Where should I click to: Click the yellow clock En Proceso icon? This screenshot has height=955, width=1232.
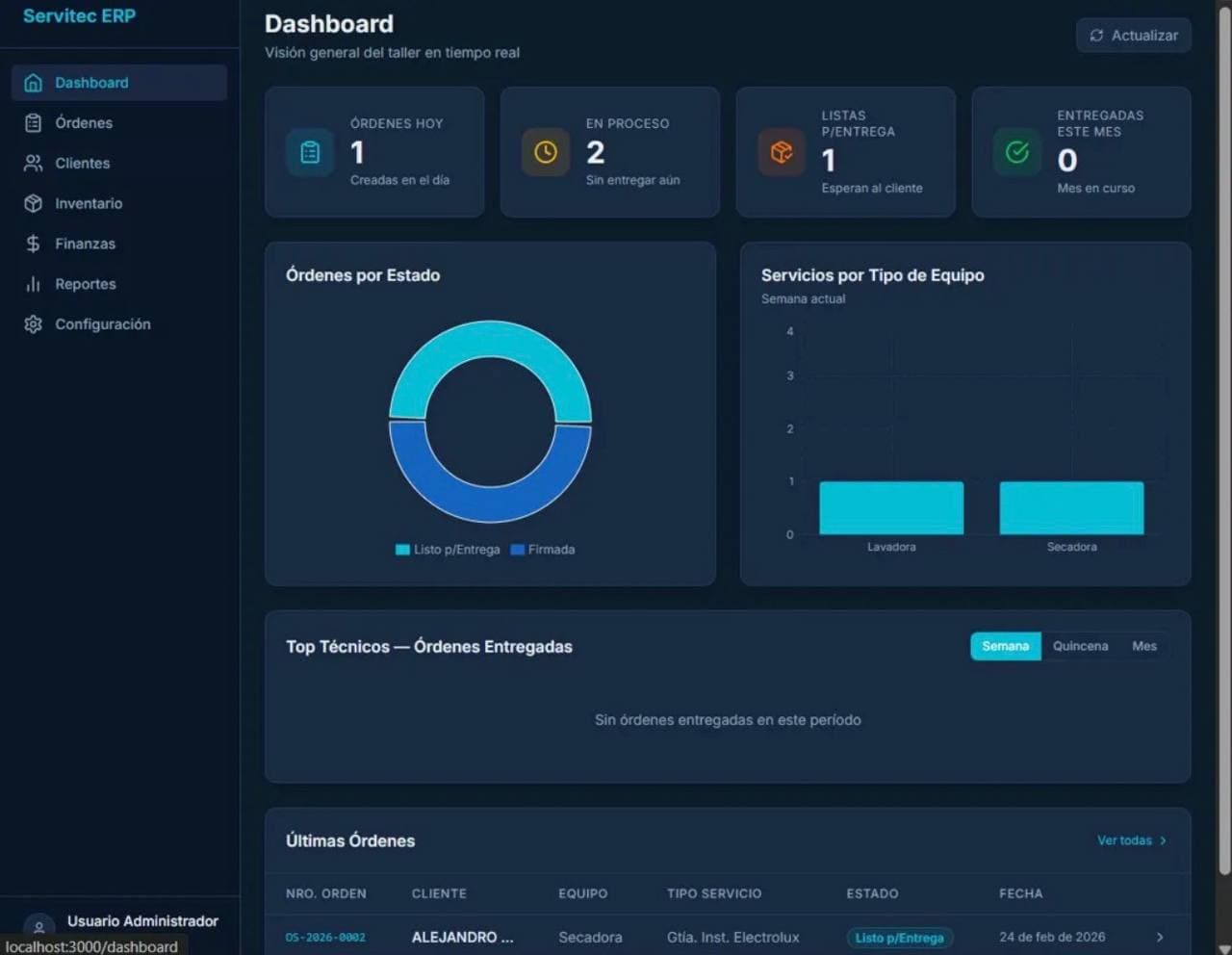(x=546, y=152)
